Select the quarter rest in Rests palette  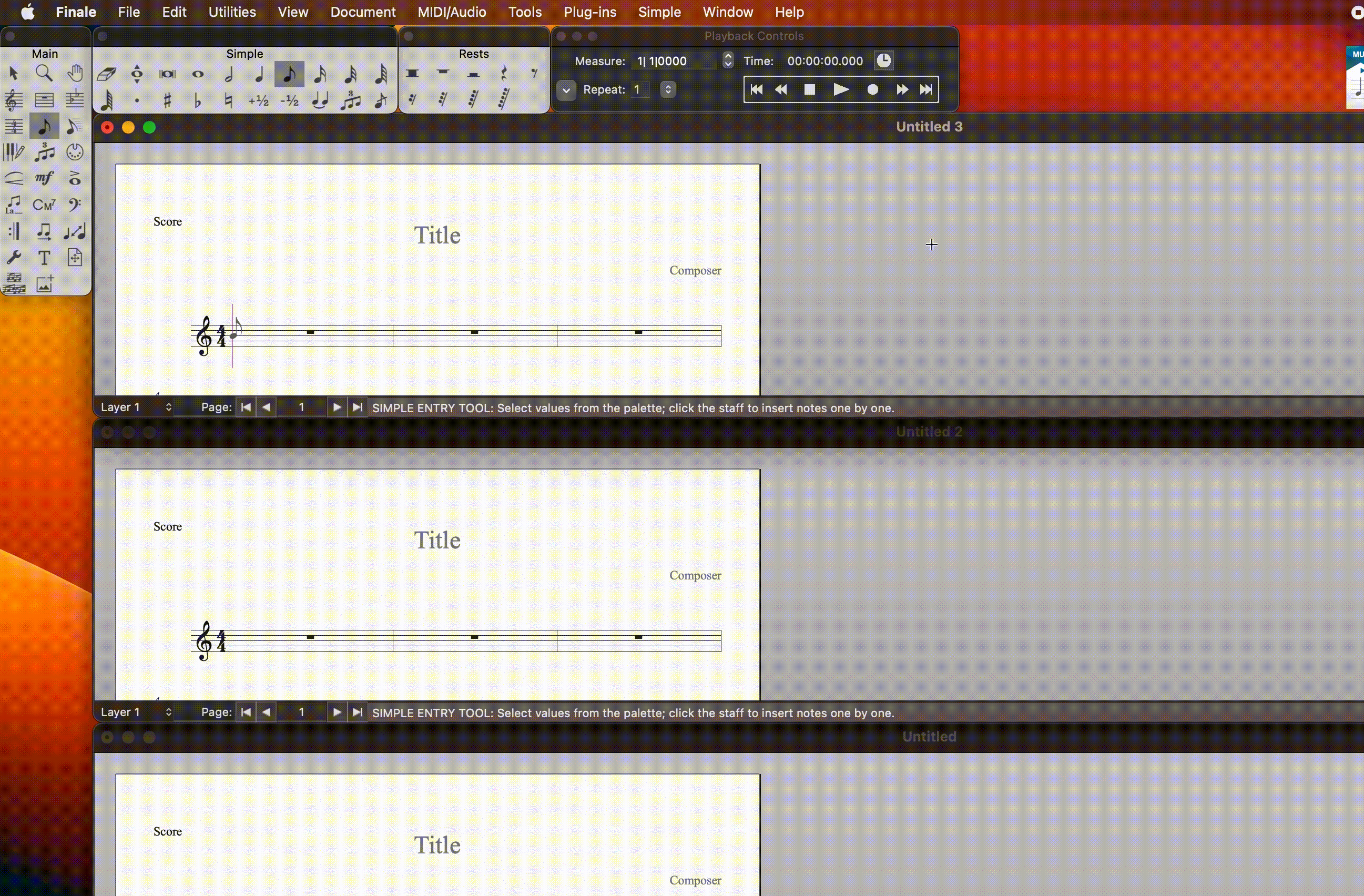504,74
